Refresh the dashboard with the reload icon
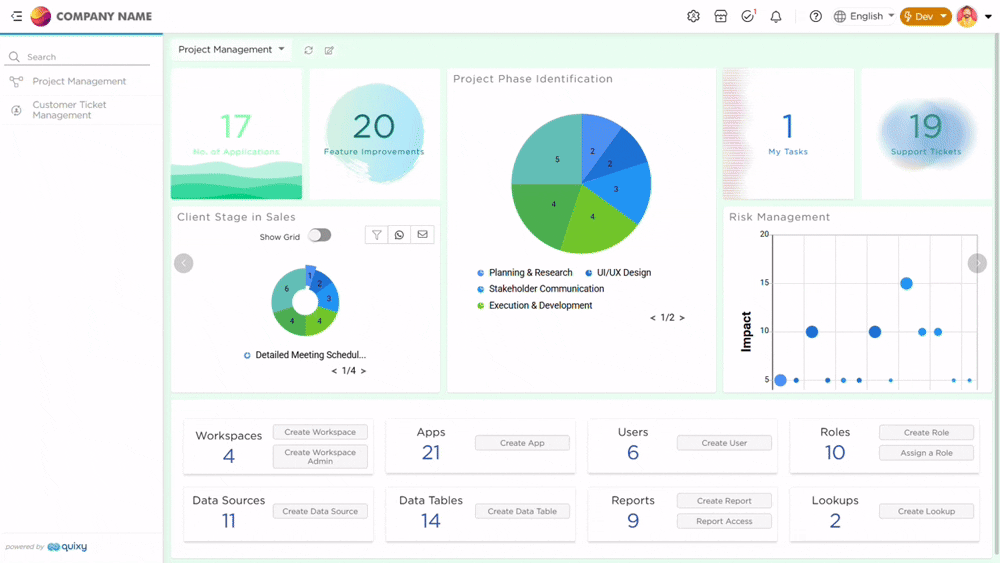The width and height of the screenshot is (1000, 563). 309,50
